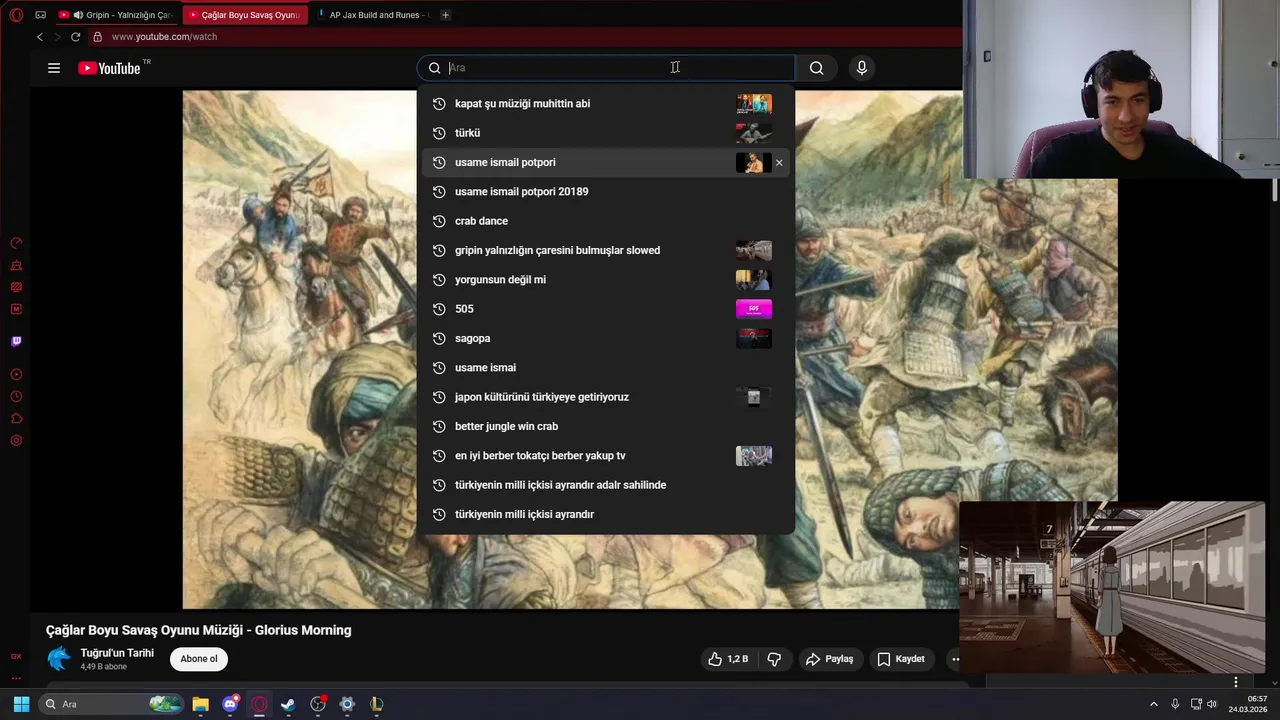Select the Çağlar Boyu Savaş Oyunu tab

(x=244, y=15)
